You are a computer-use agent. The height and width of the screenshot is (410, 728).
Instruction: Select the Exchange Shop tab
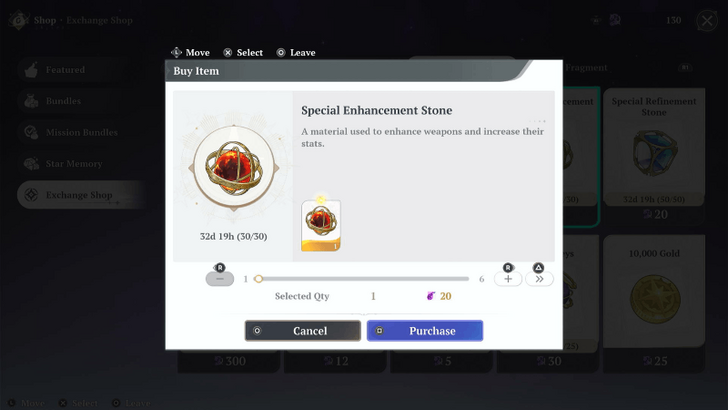tap(79, 195)
